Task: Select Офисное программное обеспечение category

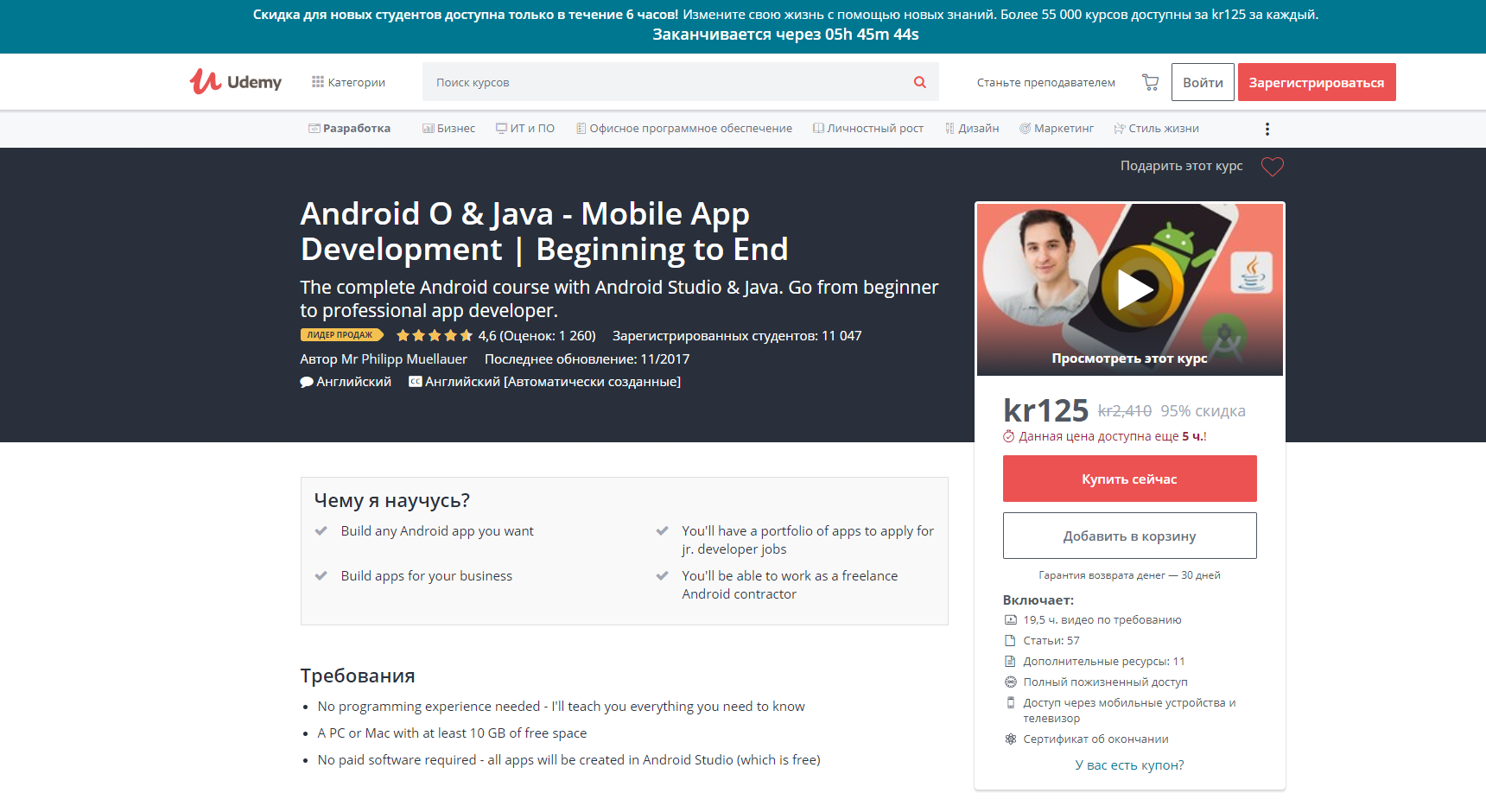Action: (x=684, y=129)
